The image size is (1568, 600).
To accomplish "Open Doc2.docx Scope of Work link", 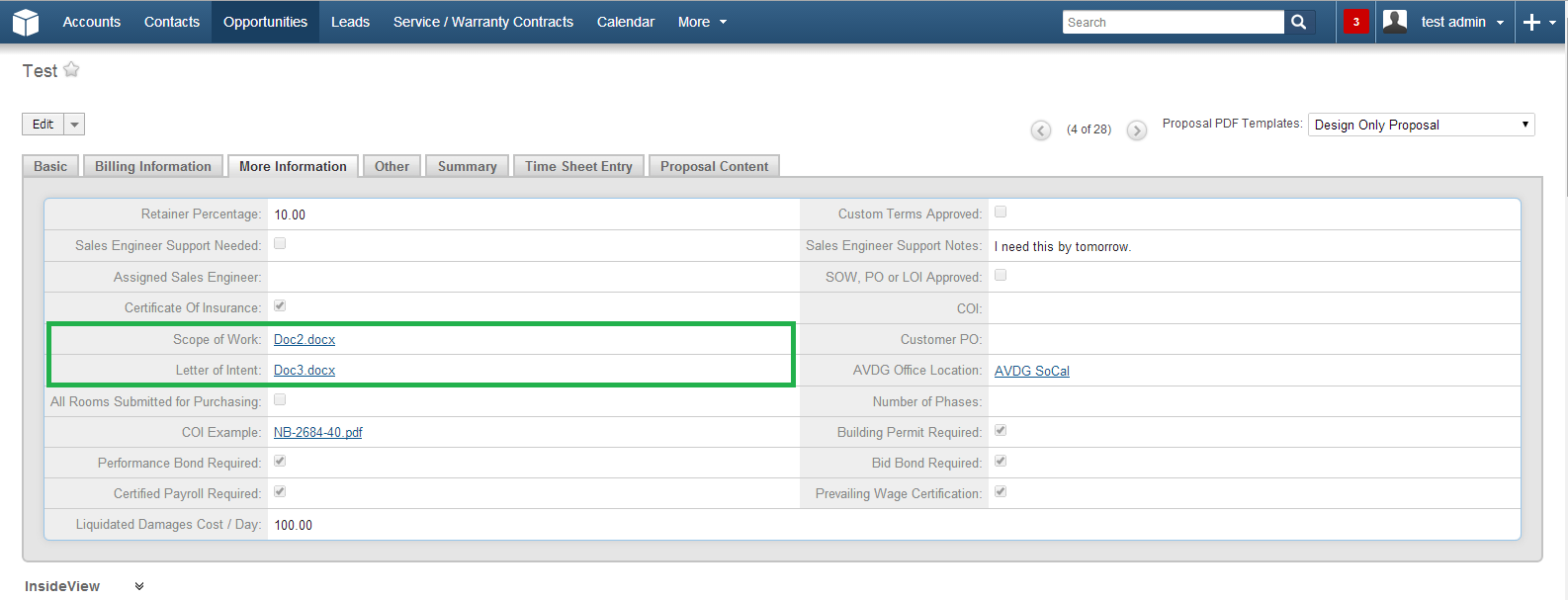I will click(x=305, y=339).
